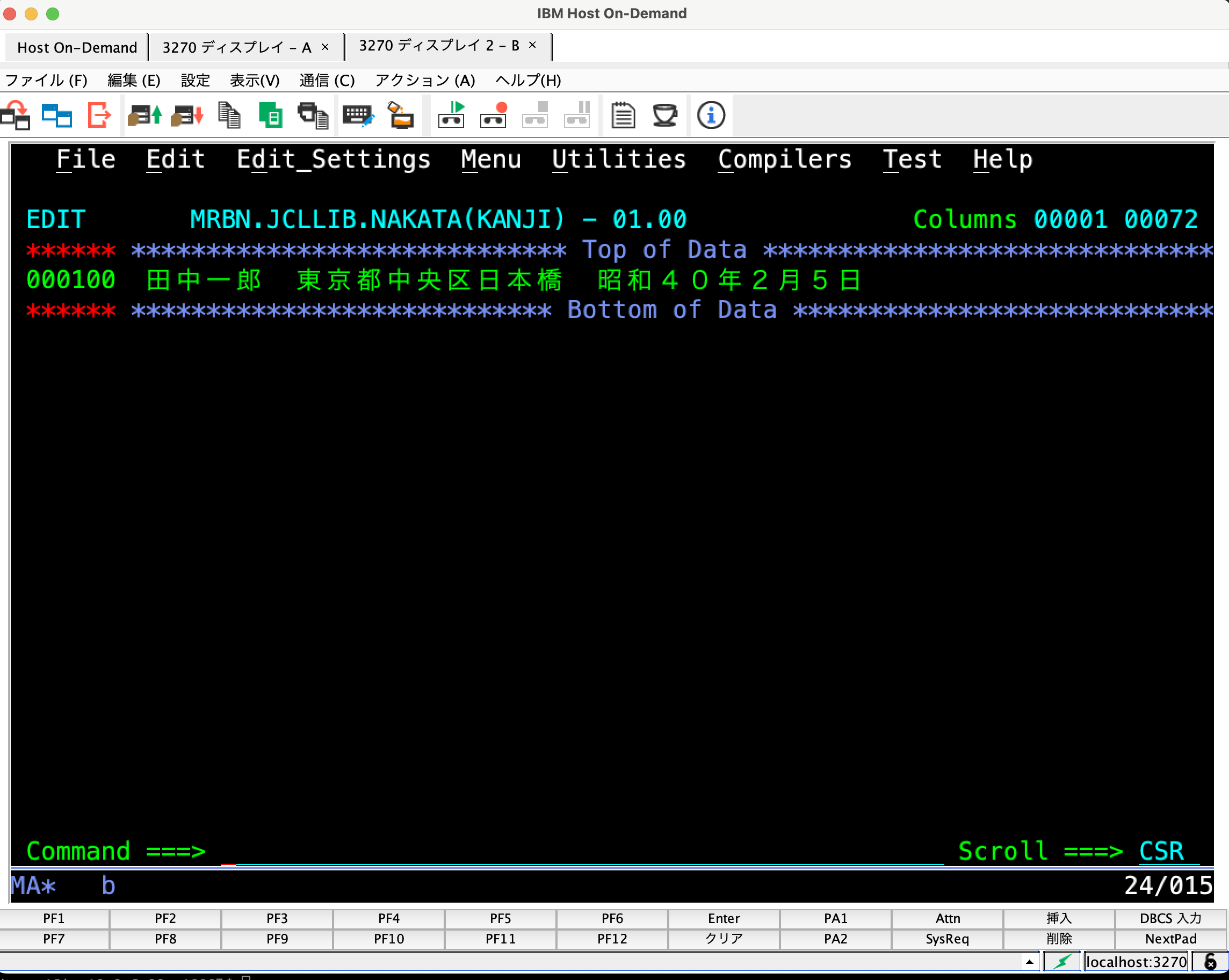Open the ISPF Menu action bar item
1229x980 pixels.
[x=491, y=159]
